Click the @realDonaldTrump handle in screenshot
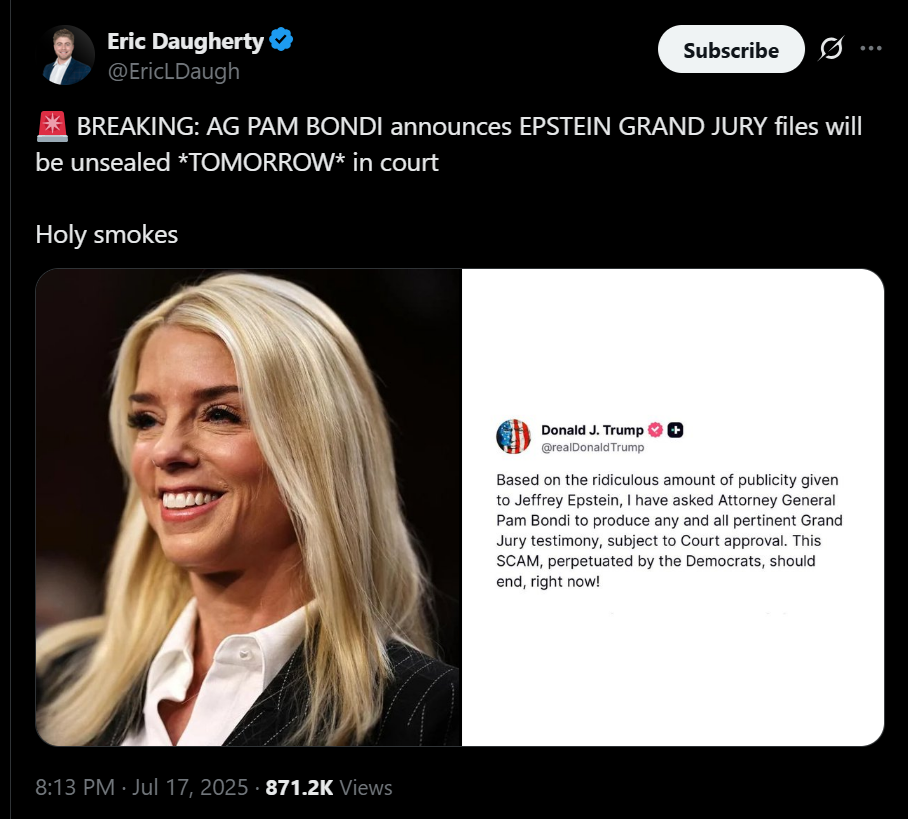This screenshot has width=908, height=819. 592,447
